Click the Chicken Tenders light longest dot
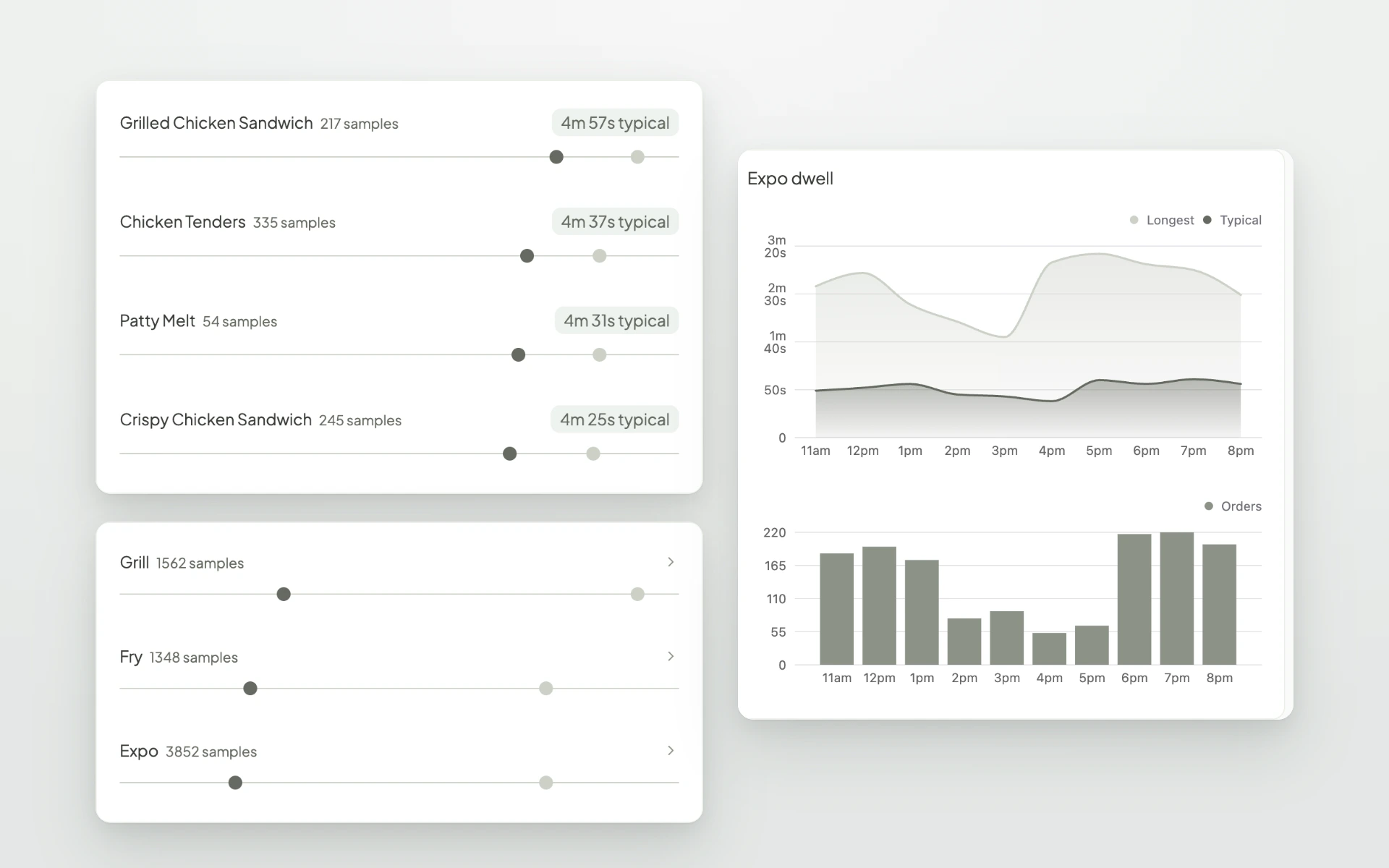The width and height of the screenshot is (1389, 868). tap(600, 256)
